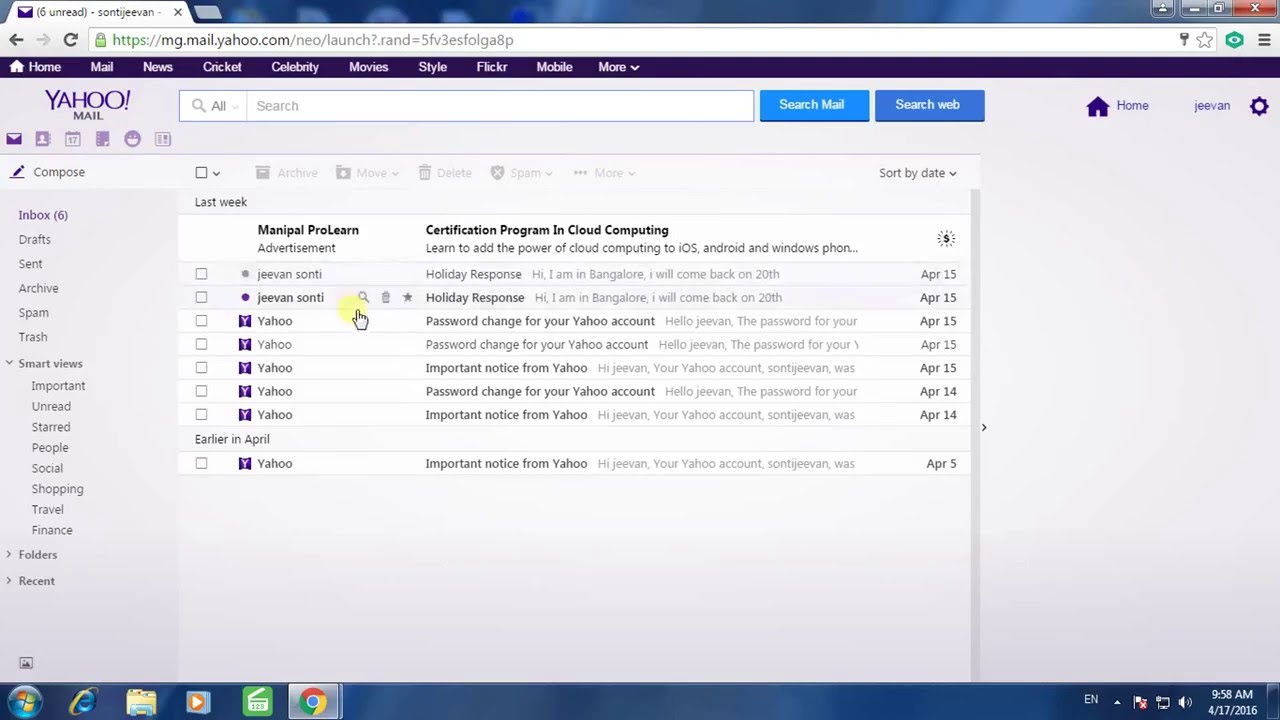1280x720 pixels.
Task: Select the checkbox on the Apr 5 Yahoo notice
Action: pos(201,463)
